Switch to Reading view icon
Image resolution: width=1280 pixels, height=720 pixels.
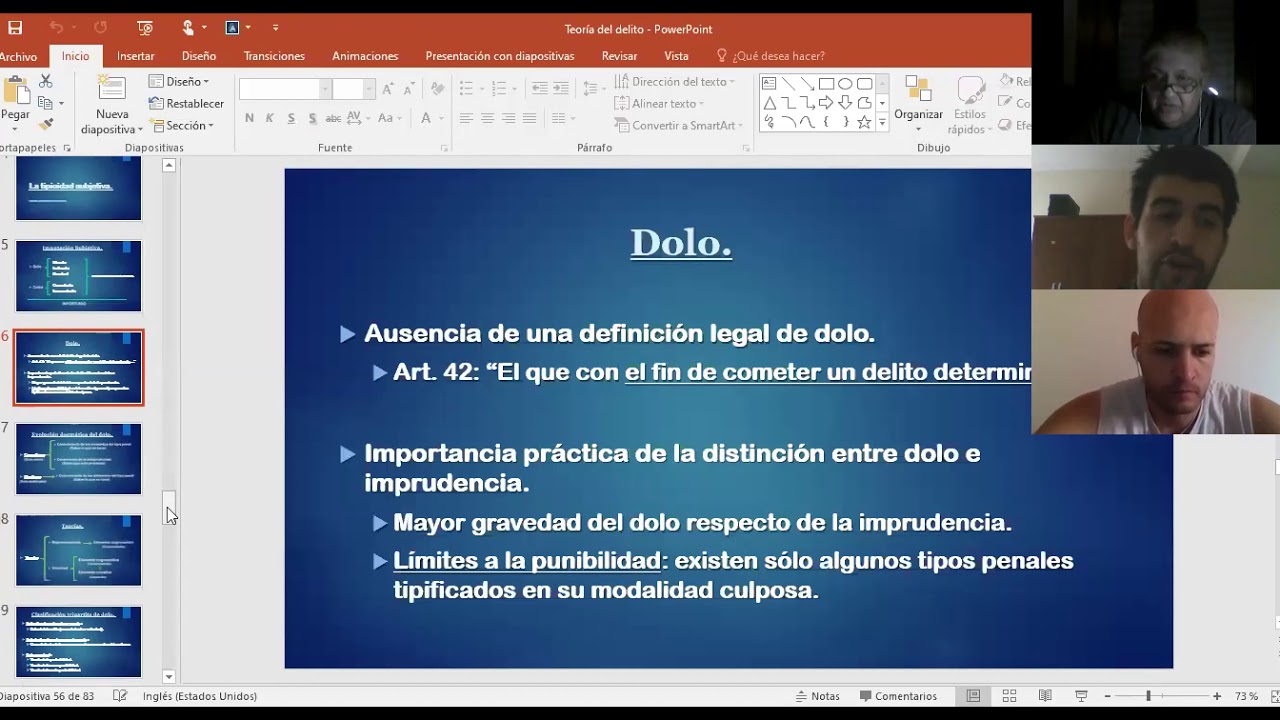coord(1045,696)
